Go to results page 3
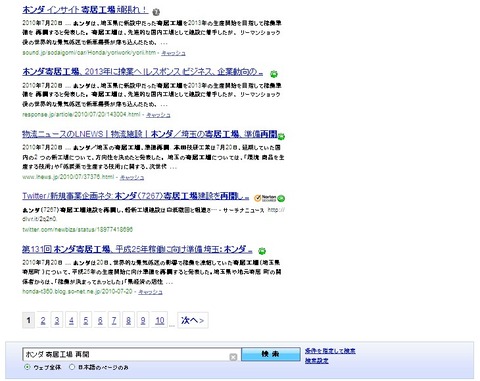Image resolution: width=480 pixels, height=381 pixels. [57, 320]
